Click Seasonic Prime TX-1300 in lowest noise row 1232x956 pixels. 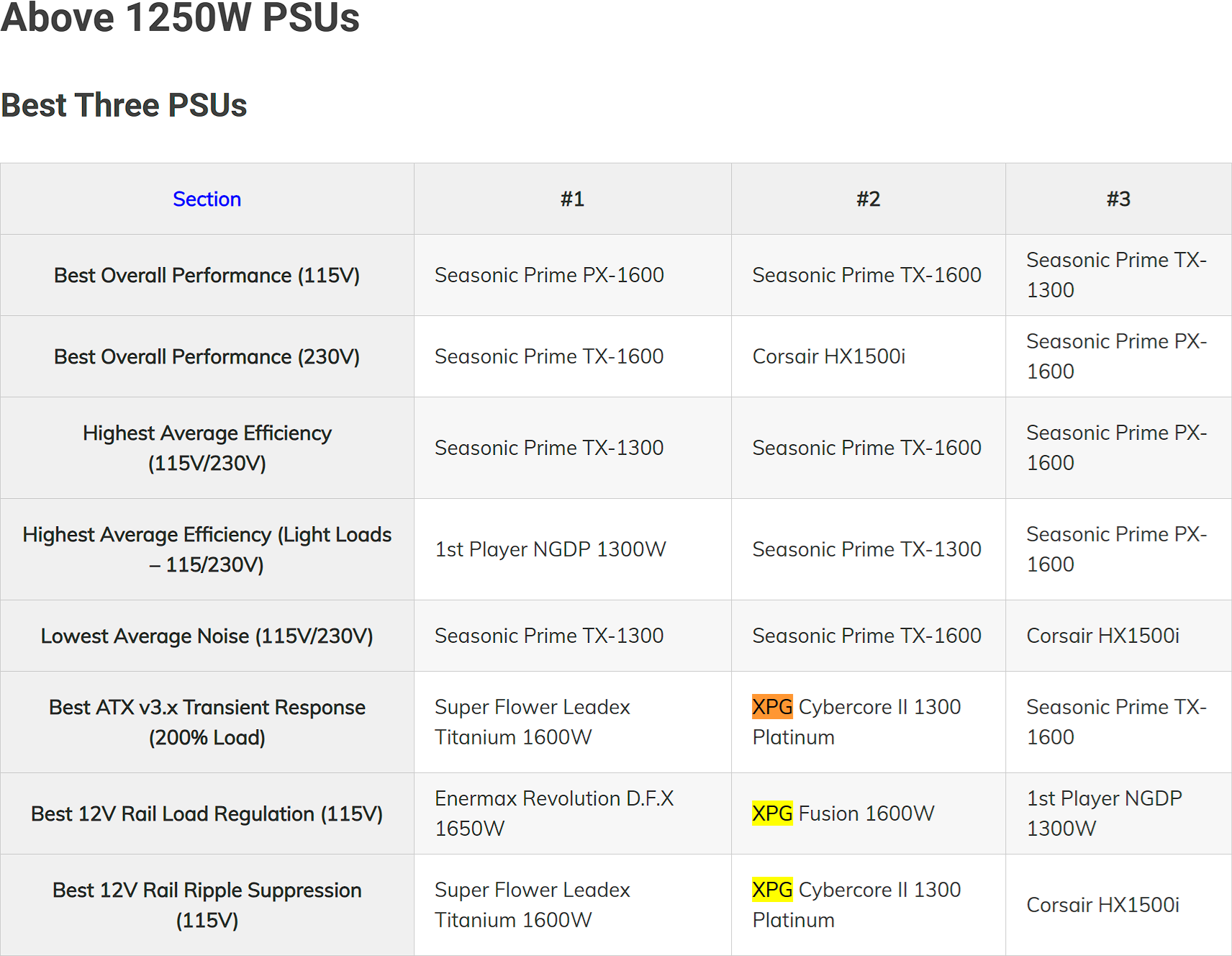click(x=549, y=636)
